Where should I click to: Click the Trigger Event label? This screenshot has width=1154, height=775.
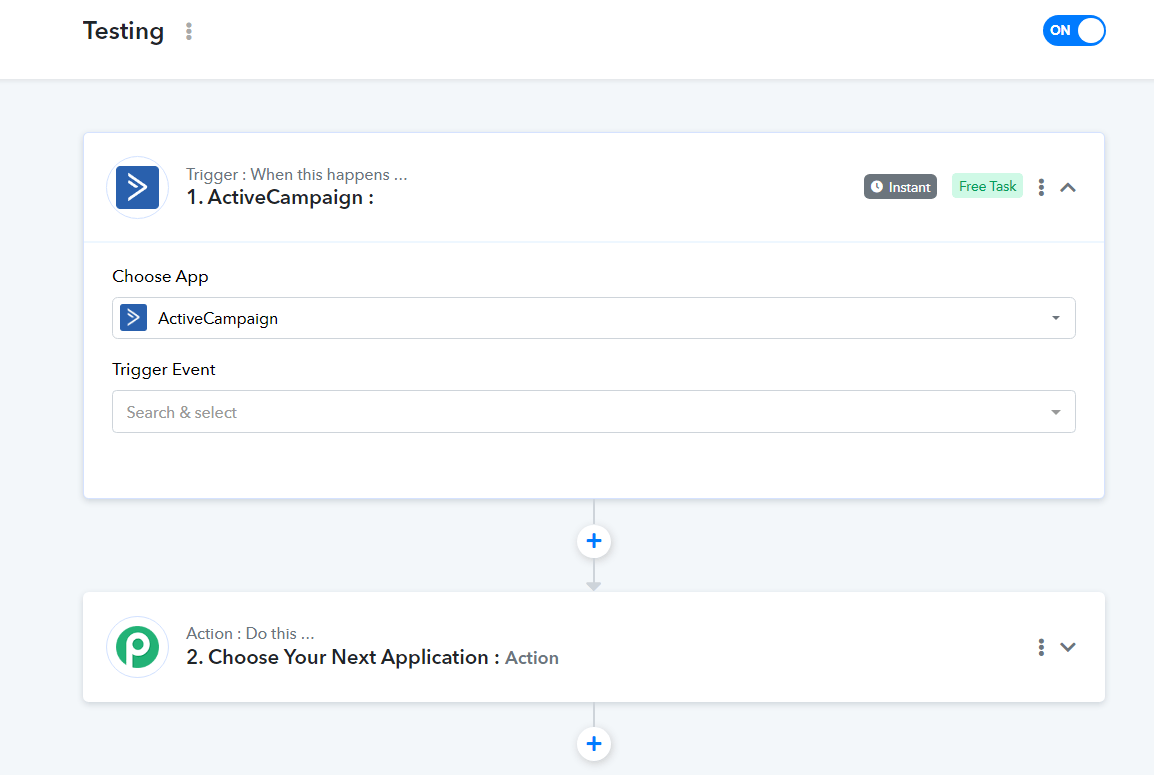pyautogui.click(x=163, y=369)
